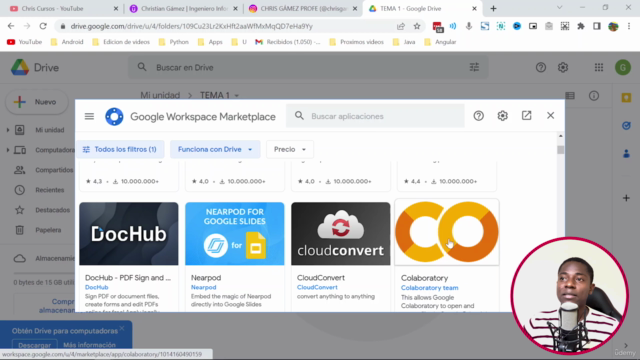The image size is (640, 360).
Task: Open Drive settings gear icon
Action: coord(563,67)
